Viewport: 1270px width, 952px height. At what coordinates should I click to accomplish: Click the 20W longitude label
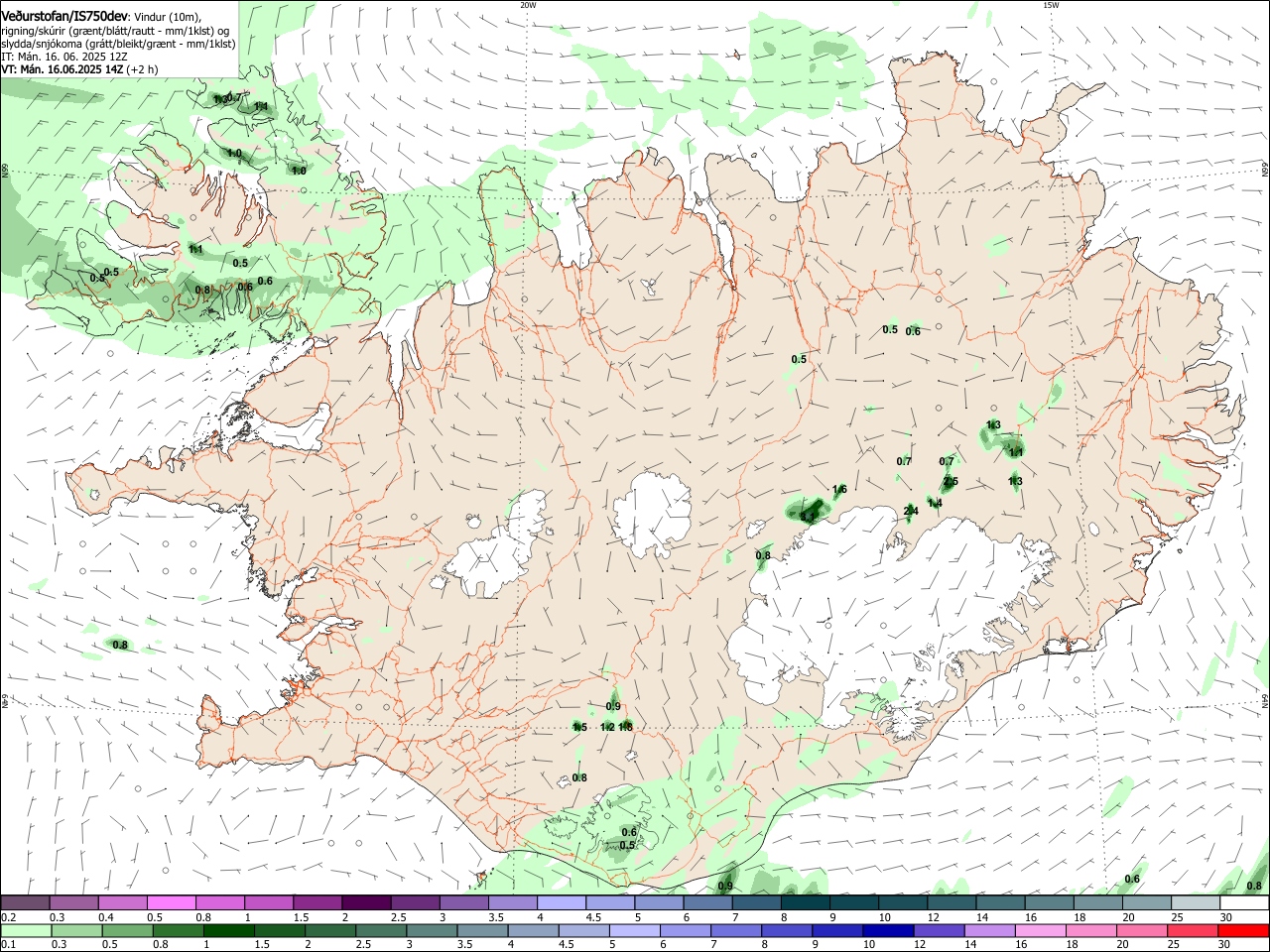(528, 5)
